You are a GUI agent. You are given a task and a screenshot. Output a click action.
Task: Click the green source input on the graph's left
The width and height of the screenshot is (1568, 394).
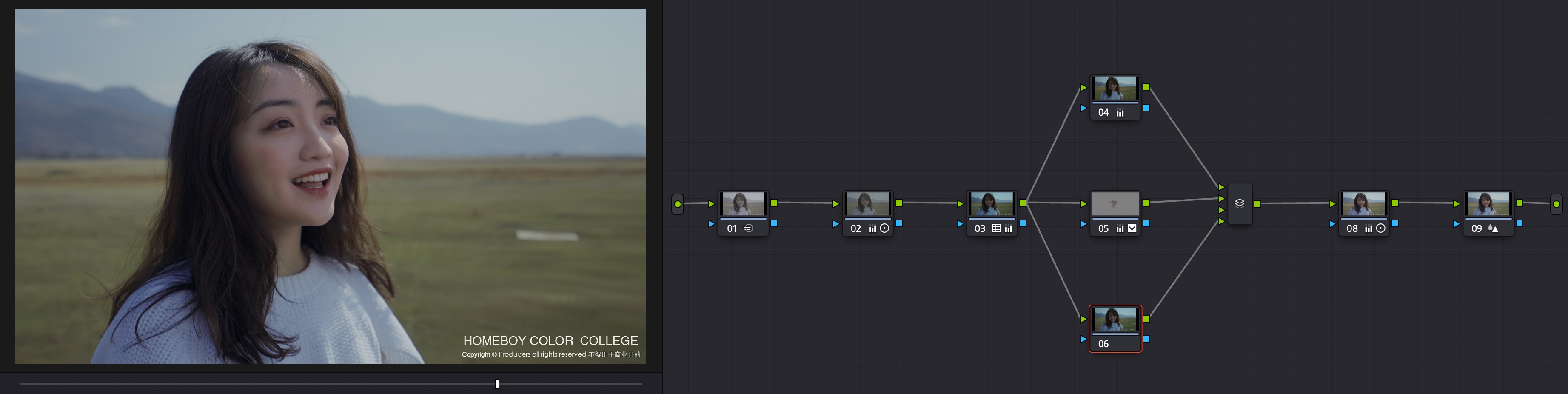[x=678, y=204]
